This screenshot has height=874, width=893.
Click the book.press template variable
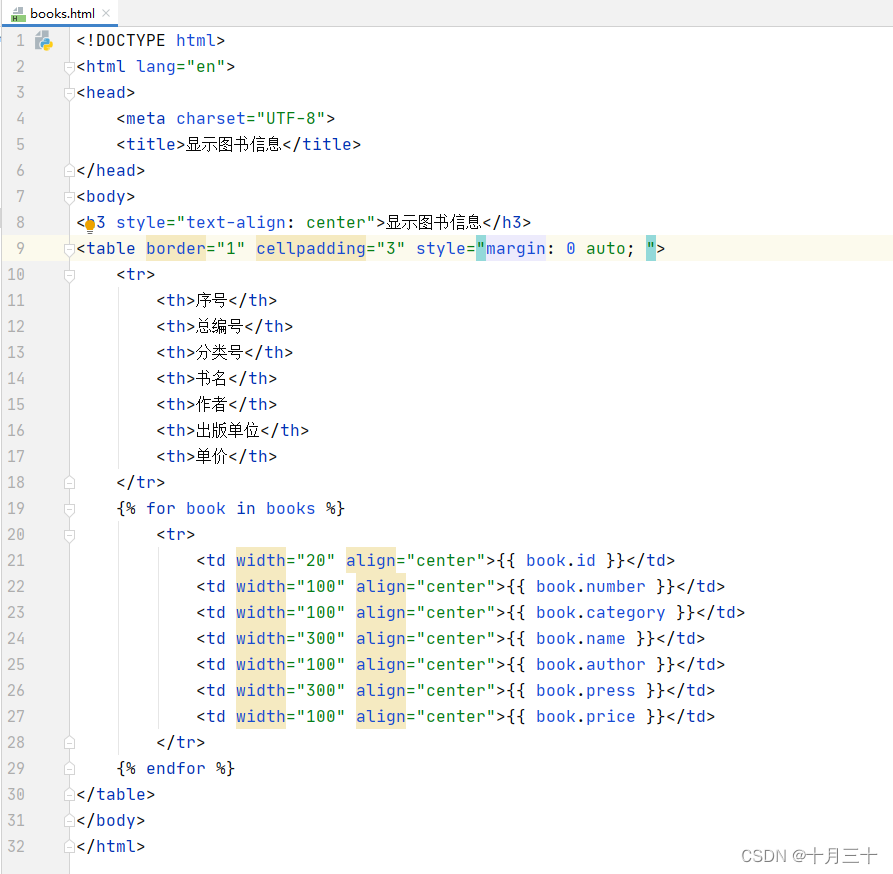click(x=585, y=691)
